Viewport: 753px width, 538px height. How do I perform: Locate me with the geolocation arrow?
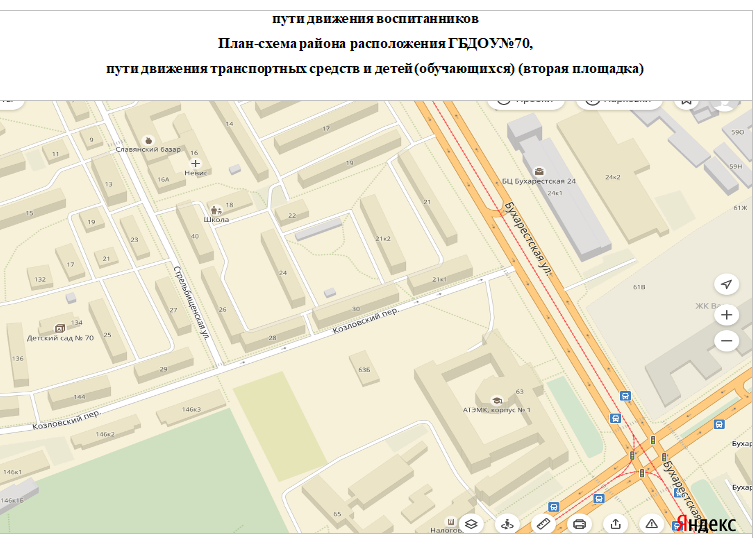(x=726, y=284)
